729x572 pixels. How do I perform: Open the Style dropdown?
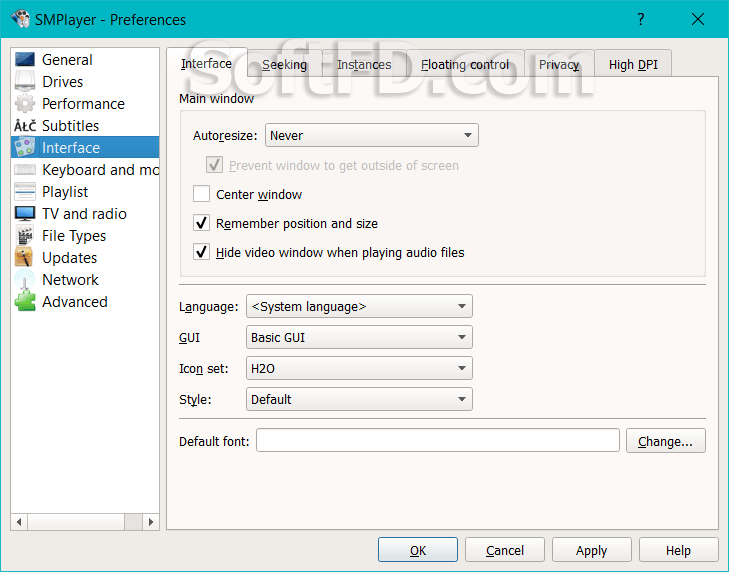coord(359,399)
